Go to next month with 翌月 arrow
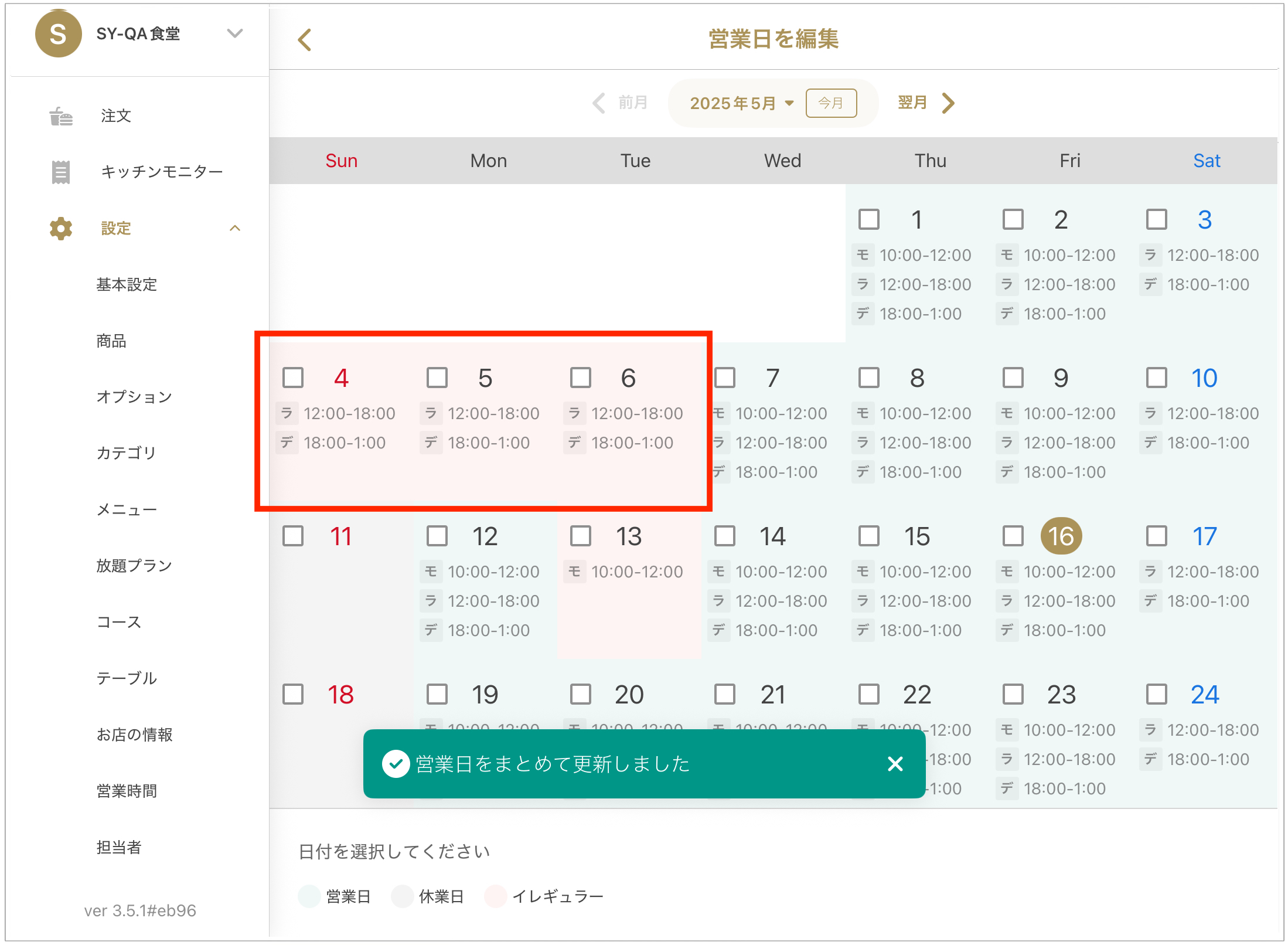The width and height of the screenshot is (1288, 945). 948,103
